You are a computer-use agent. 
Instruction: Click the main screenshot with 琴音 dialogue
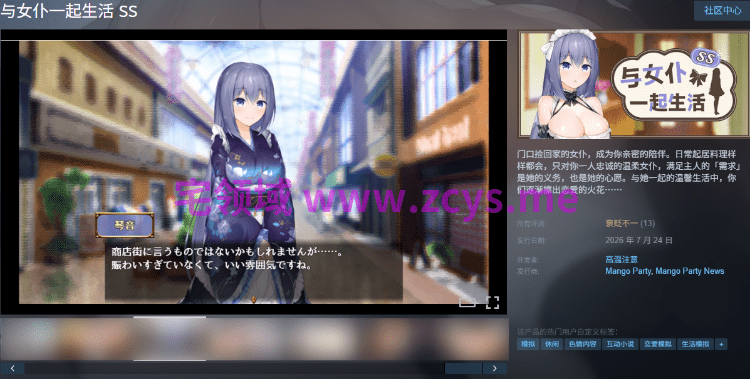pyautogui.click(x=254, y=172)
